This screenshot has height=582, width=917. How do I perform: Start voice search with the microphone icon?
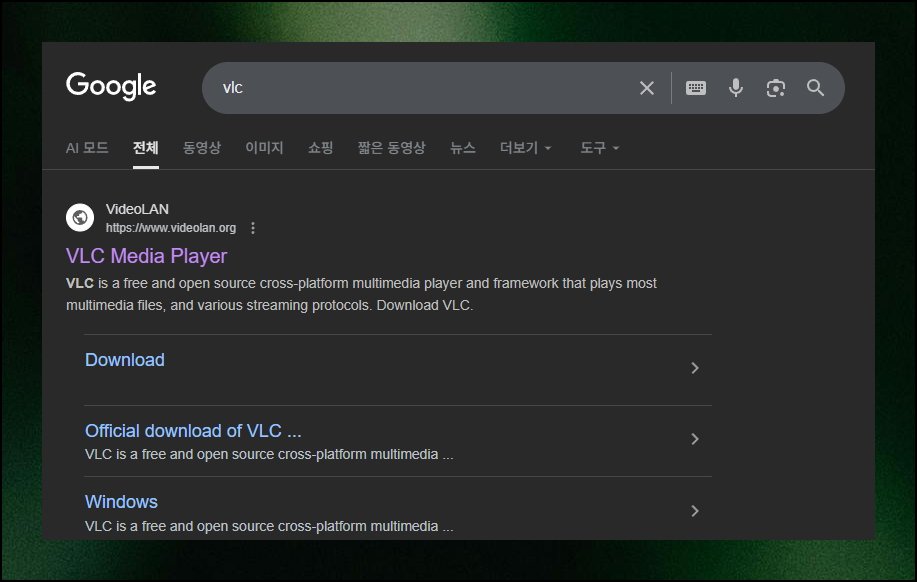[736, 88]
